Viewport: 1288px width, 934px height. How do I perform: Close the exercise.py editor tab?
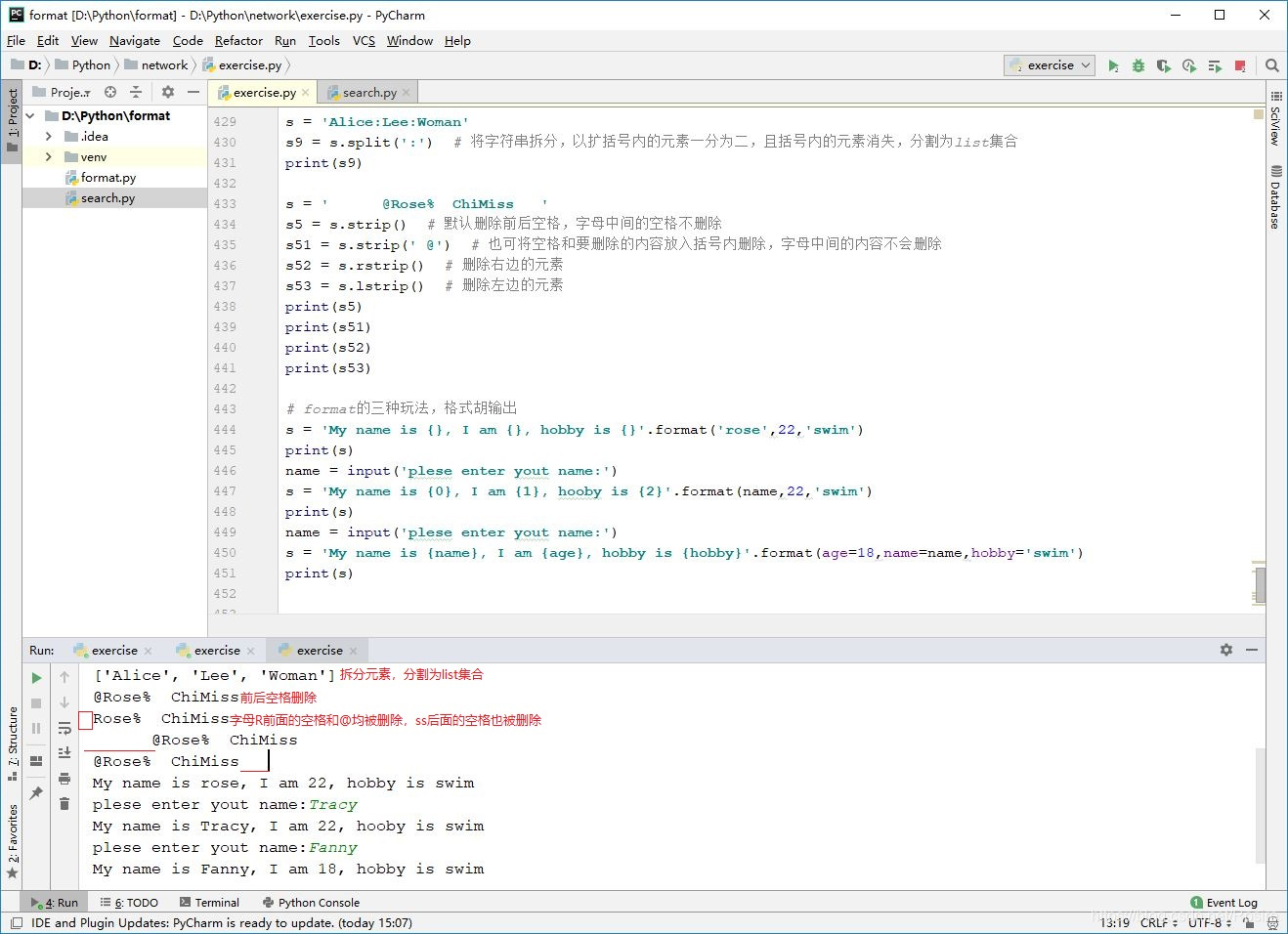(306, 93)
